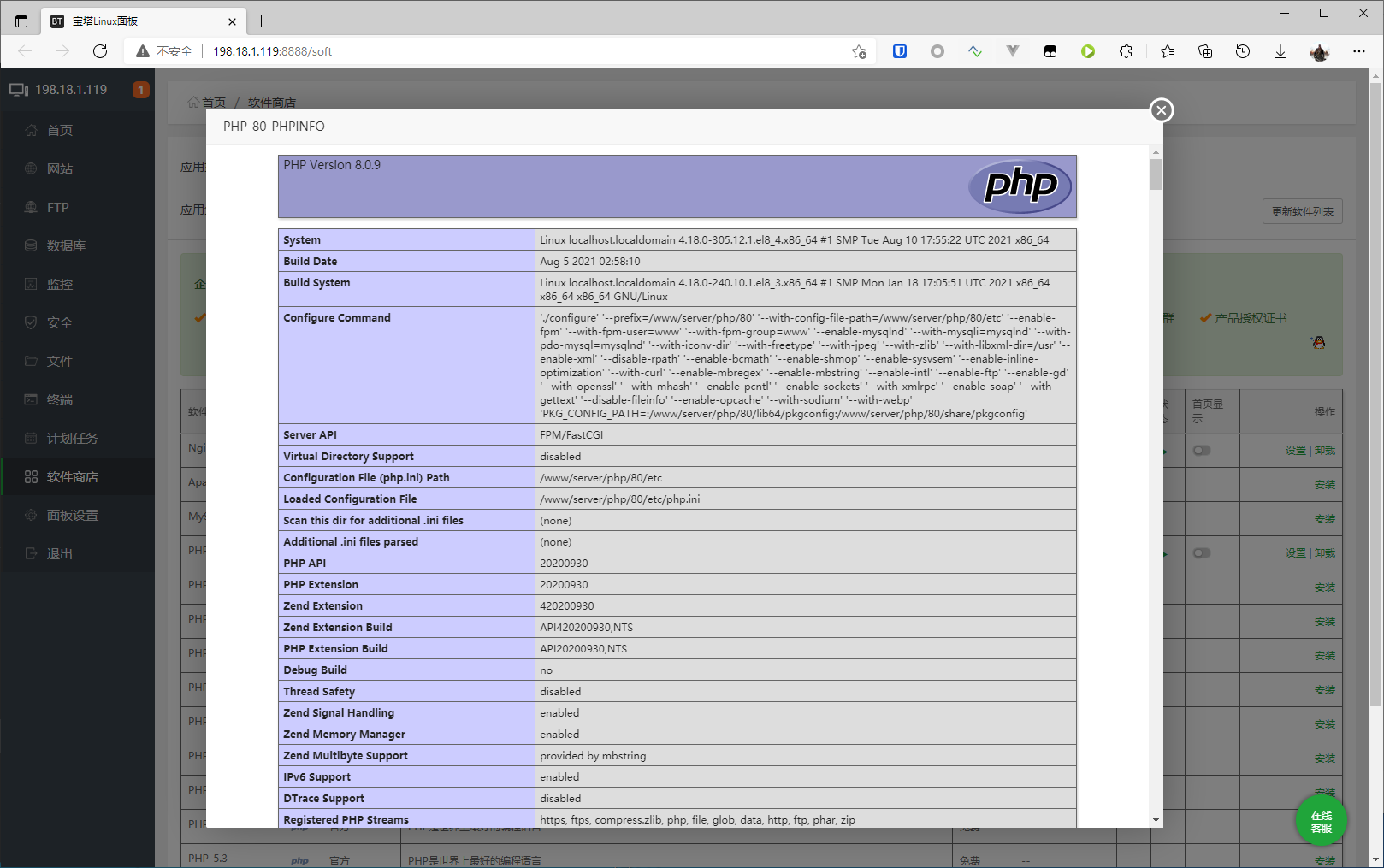Close the PHP-80-PHPINFO dialog
1384x868 pixels.
[x=1161, y=109]
